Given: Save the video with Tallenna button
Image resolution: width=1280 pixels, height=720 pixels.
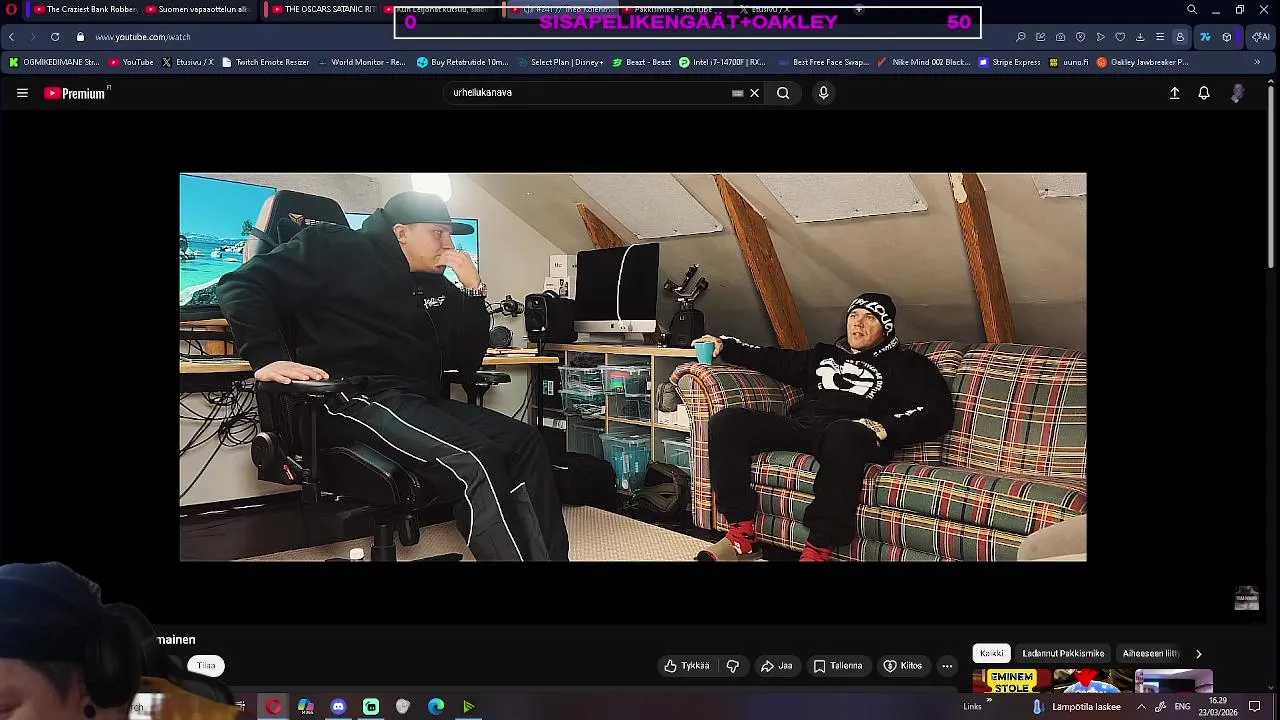Looking at the screenshot, I should pos(838,666).
